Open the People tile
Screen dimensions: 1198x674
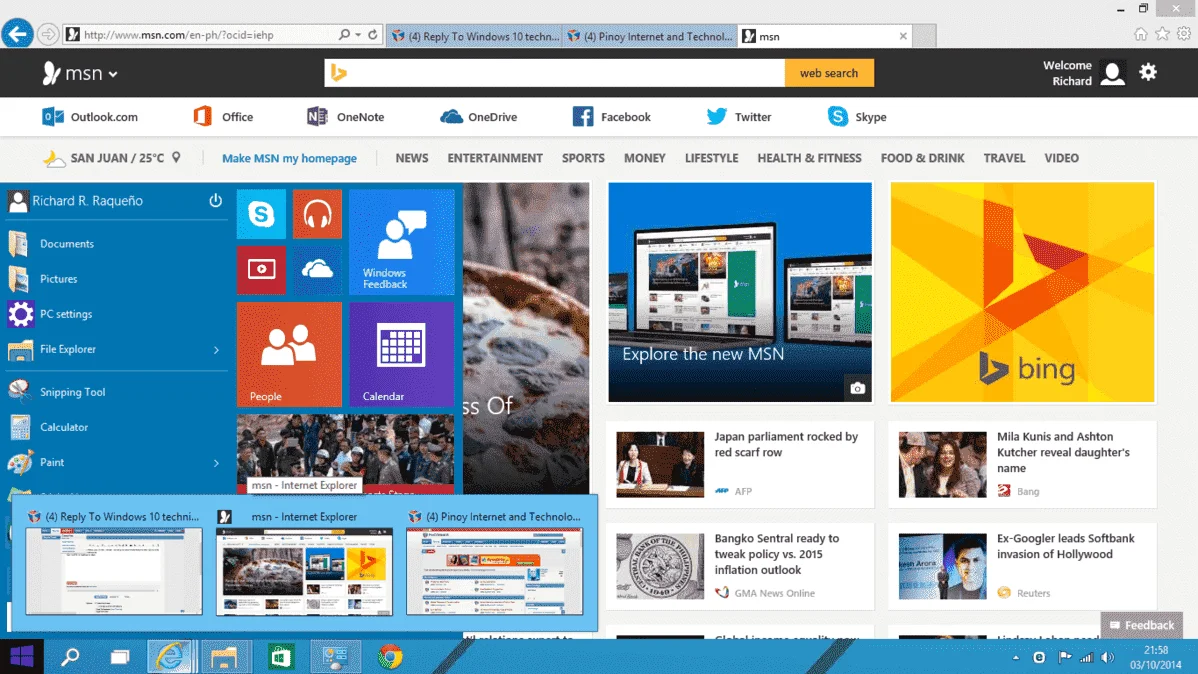pos(290,354)
